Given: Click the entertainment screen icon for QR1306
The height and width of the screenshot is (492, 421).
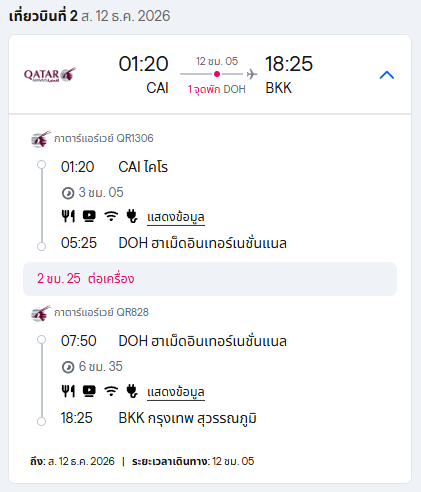Looking at the screenshot, I should [x=89, y=216].
